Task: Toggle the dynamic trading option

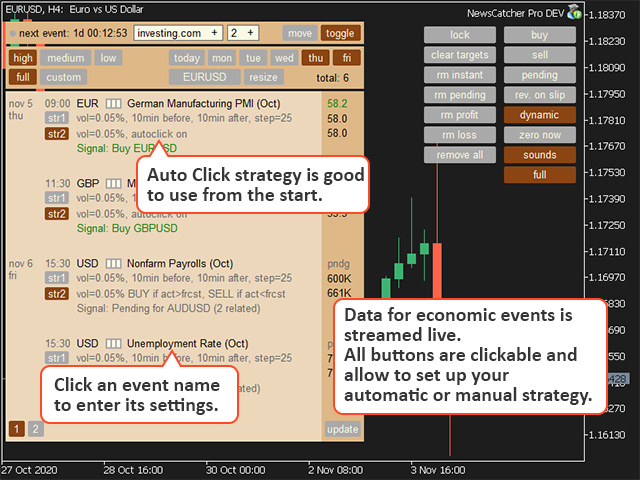Action: point(540,115)
